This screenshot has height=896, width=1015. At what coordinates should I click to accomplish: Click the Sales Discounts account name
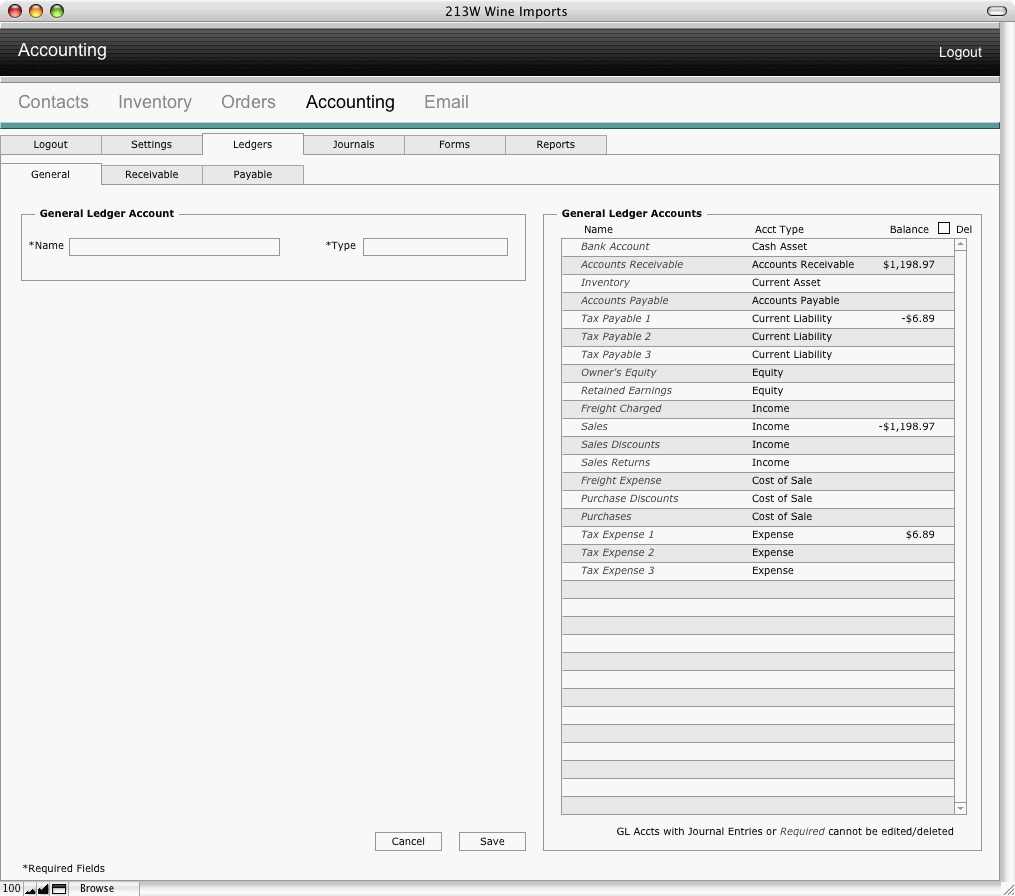pyautogui.click(x=620, y=444)
